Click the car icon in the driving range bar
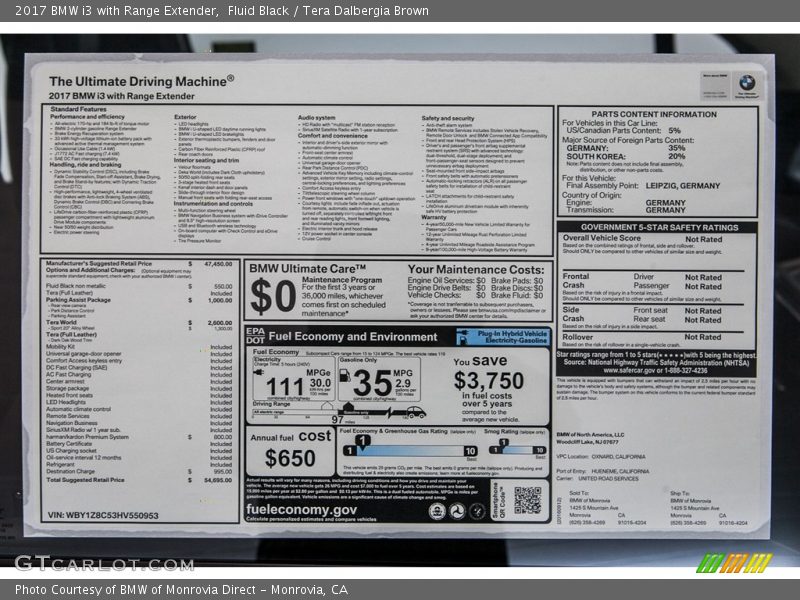The height and width of the screenshot is (600, 800). point(414,411)
